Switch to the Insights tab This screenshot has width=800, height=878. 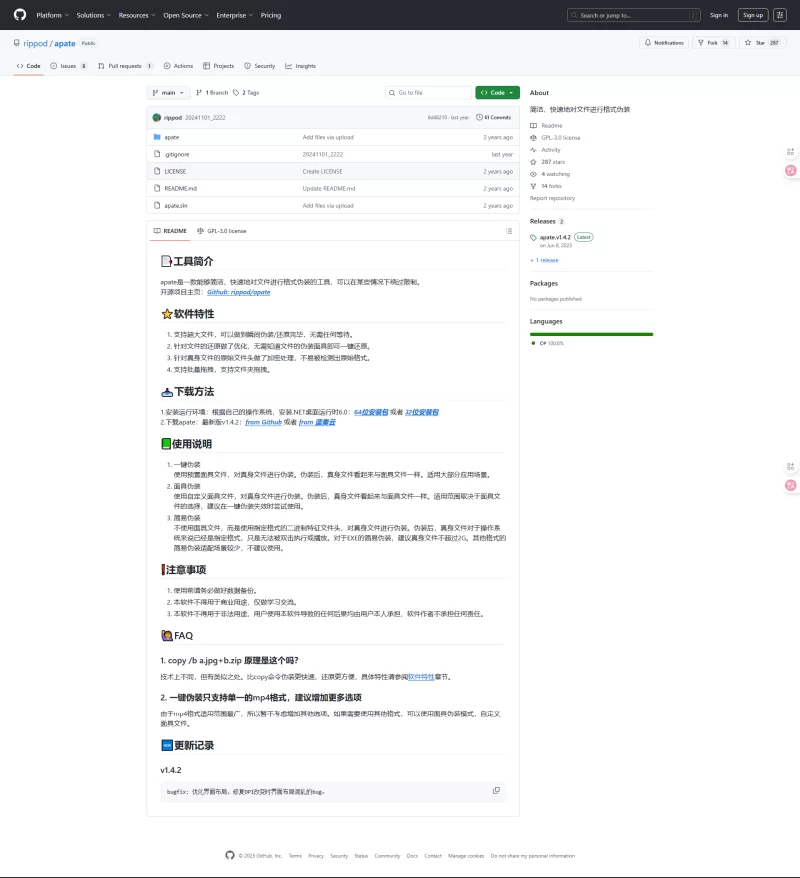tap(300, 66)
